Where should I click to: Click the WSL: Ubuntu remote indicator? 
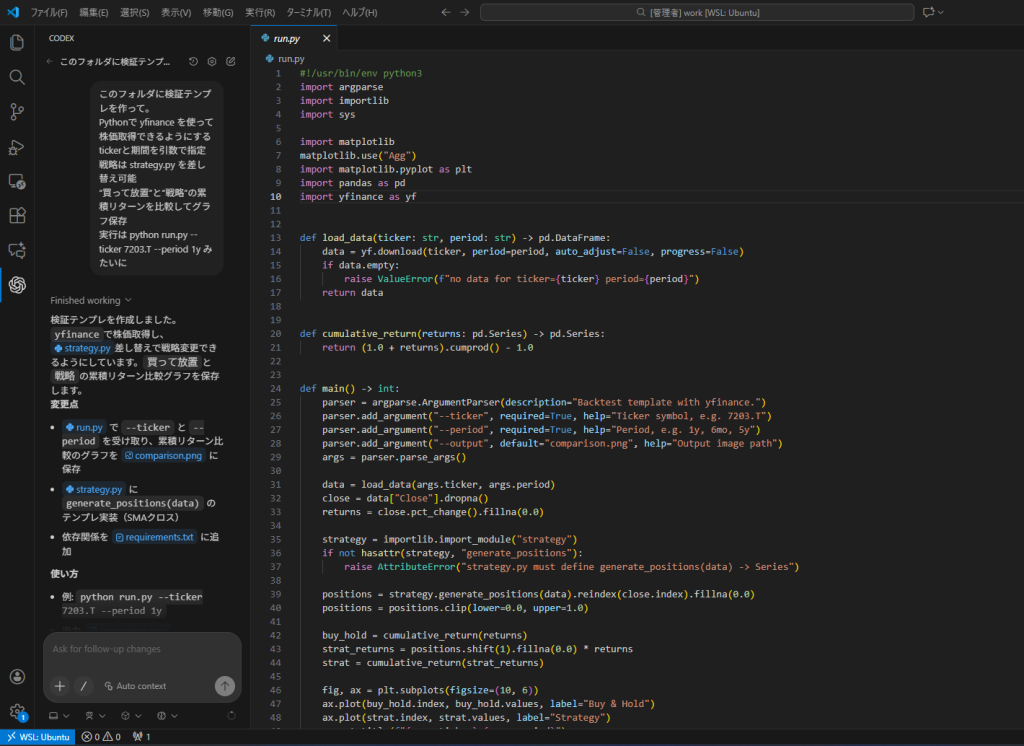[x=37, y=737]
